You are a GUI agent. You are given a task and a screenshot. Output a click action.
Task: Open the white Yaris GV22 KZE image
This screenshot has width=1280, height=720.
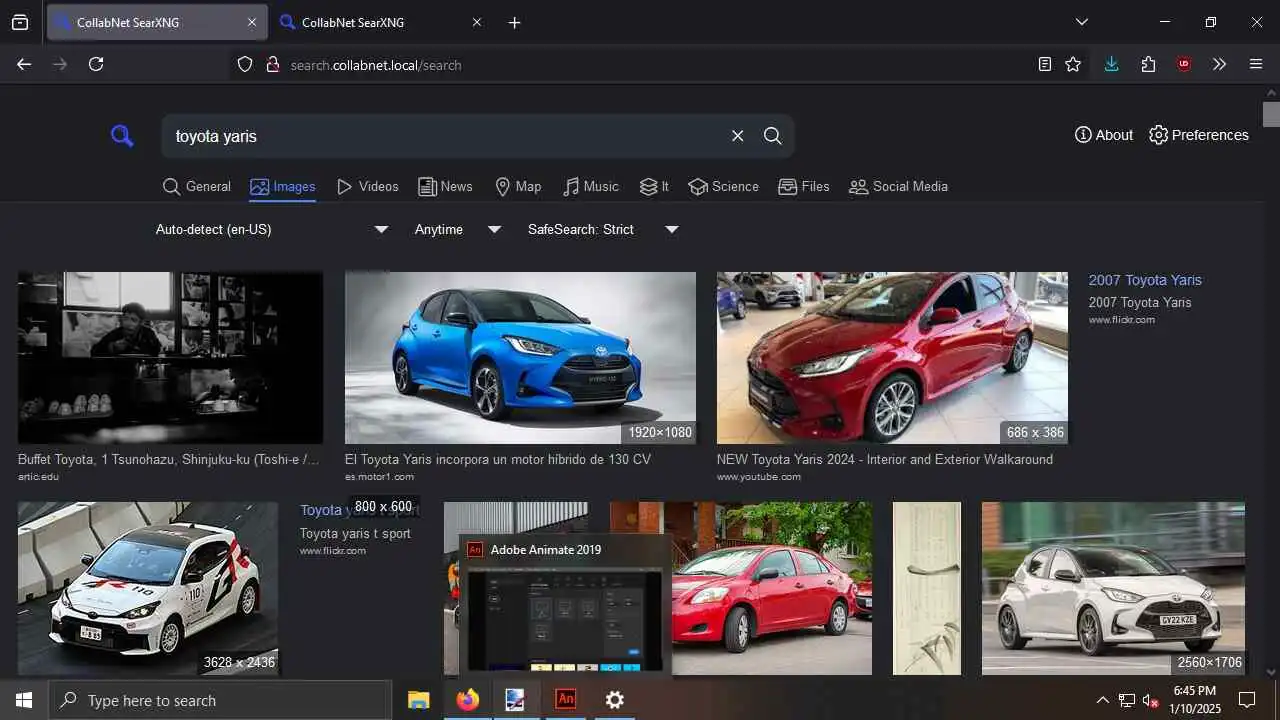pos(1113,588)
